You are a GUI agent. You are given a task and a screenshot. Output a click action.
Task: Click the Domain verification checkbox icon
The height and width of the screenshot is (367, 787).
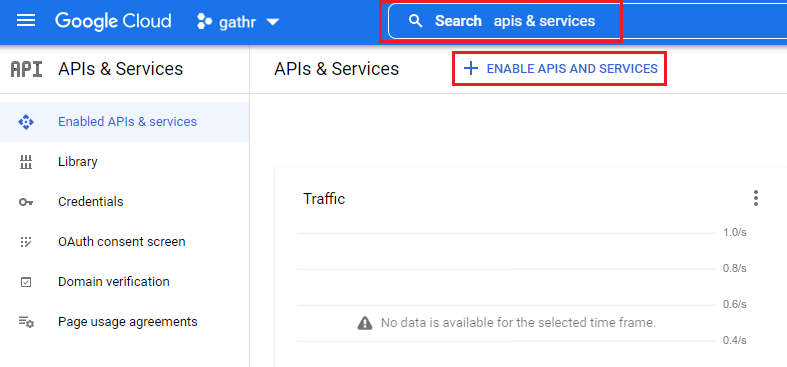pyautogui.click(x=26, y=282)
